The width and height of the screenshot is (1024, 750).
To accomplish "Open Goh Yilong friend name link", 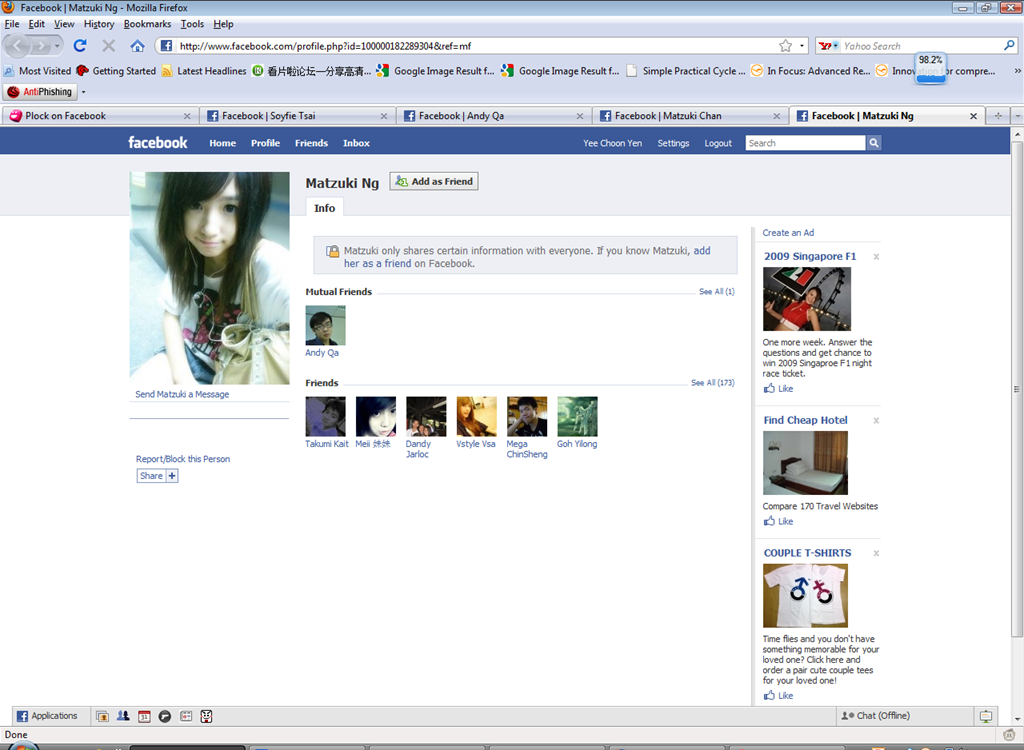I will (577, 444).
